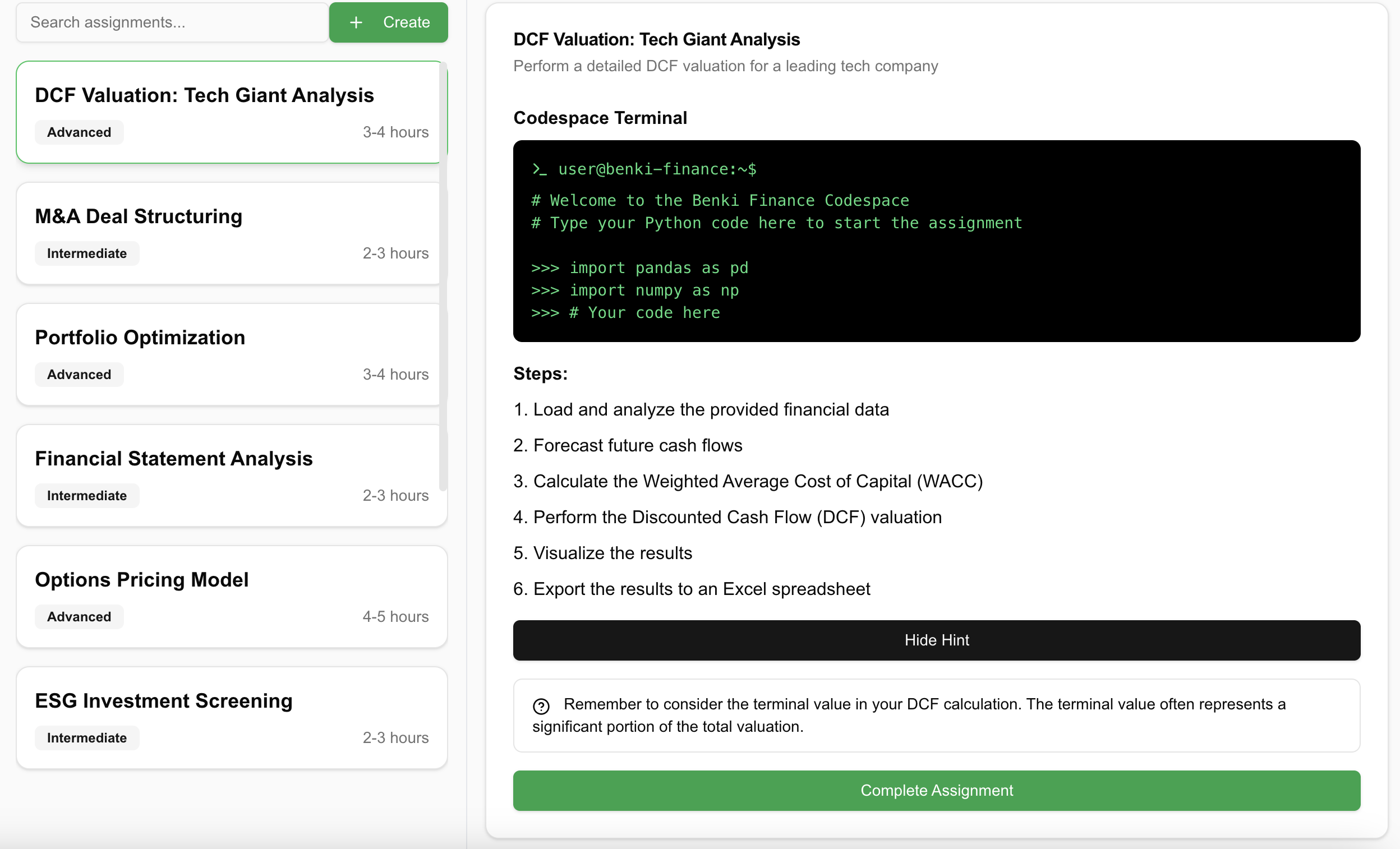This screenshot has height=849, width=1400.
Task: Click the terminal prompt icon
Action: [x=538, y=169]
